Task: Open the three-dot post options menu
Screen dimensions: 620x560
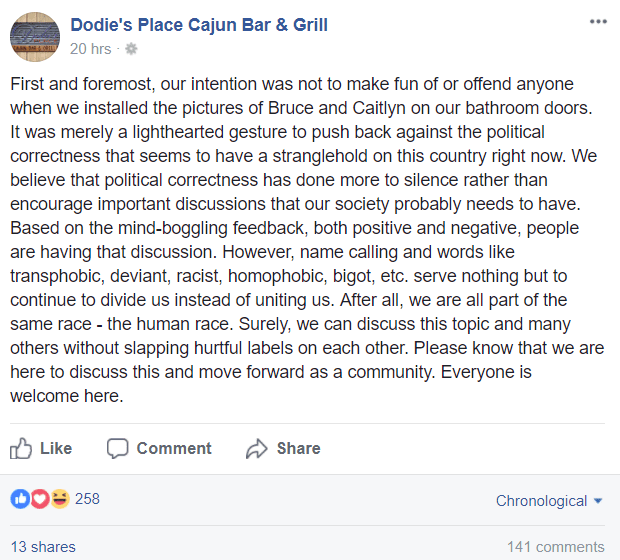Action: [598, 22]
